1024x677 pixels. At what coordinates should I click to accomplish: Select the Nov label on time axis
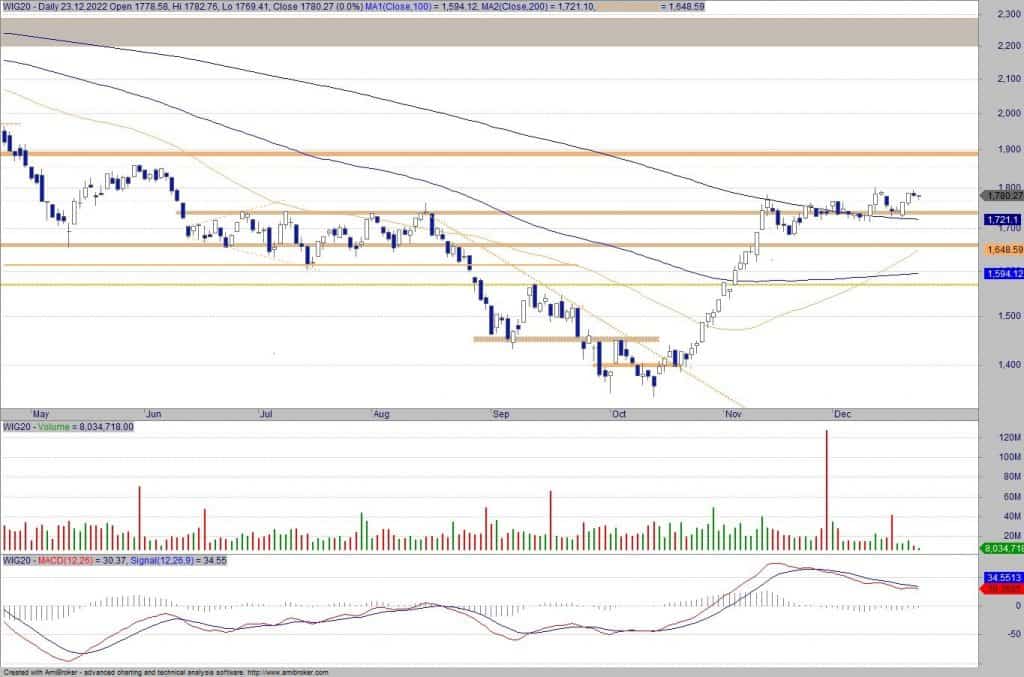(733, 412)
